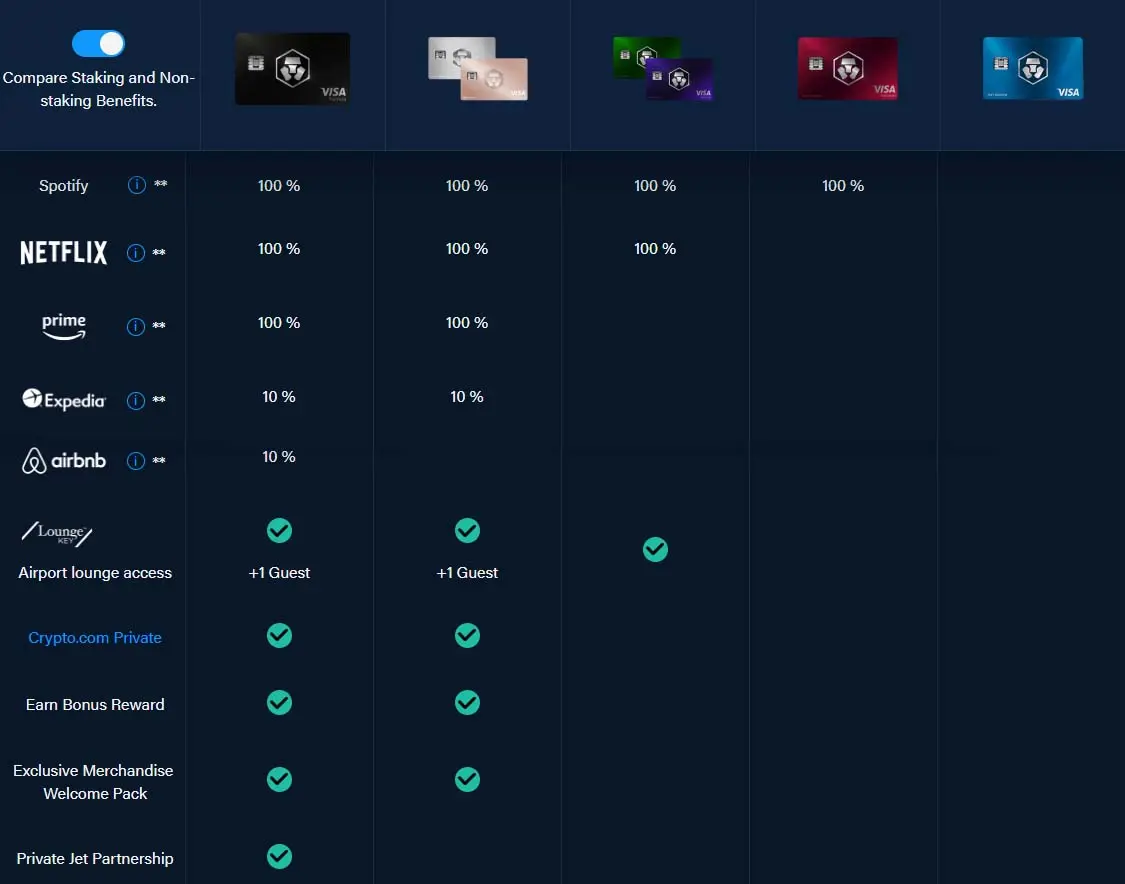Click Spotify 100 % in first column
Image resolution: width=1125 pixels, height=884 pixels.
point(279,186)
